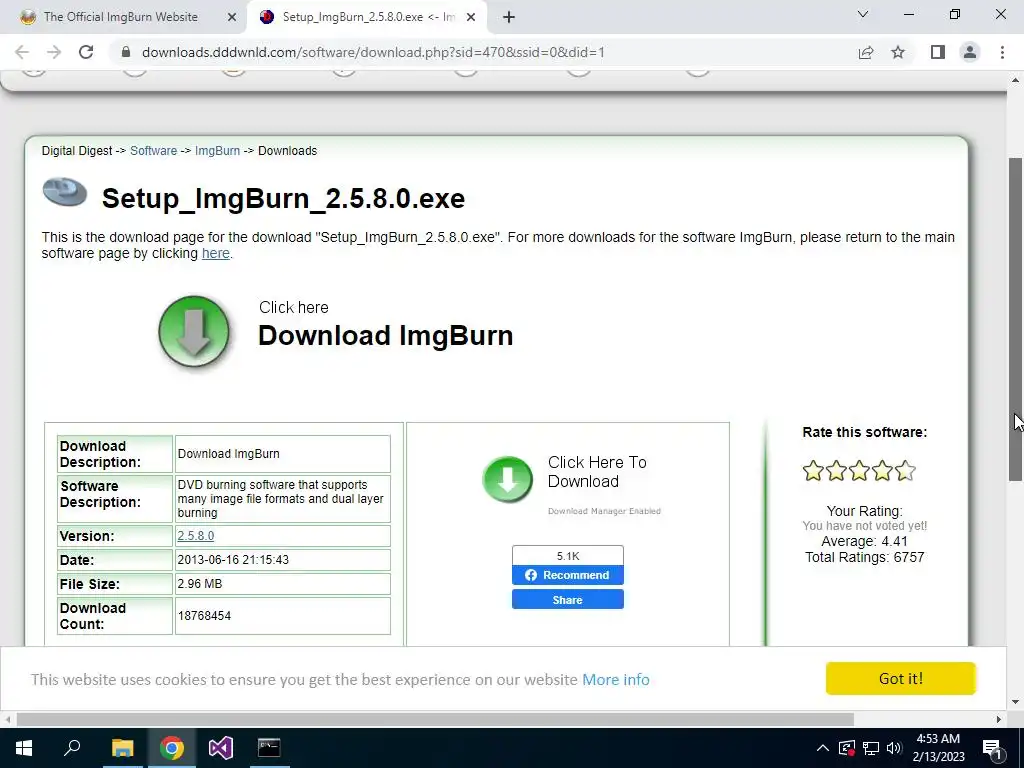Open a new tab with the plus button
The height and width of the screenshot is (768, 1024).
[509, 17]
